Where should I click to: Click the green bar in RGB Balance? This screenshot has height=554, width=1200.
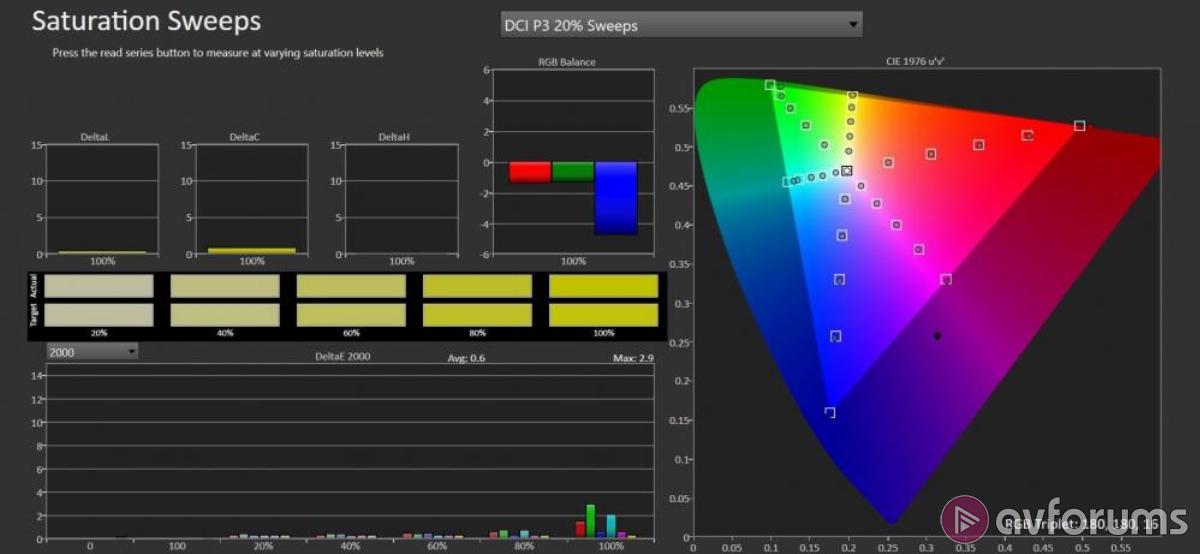573,172
